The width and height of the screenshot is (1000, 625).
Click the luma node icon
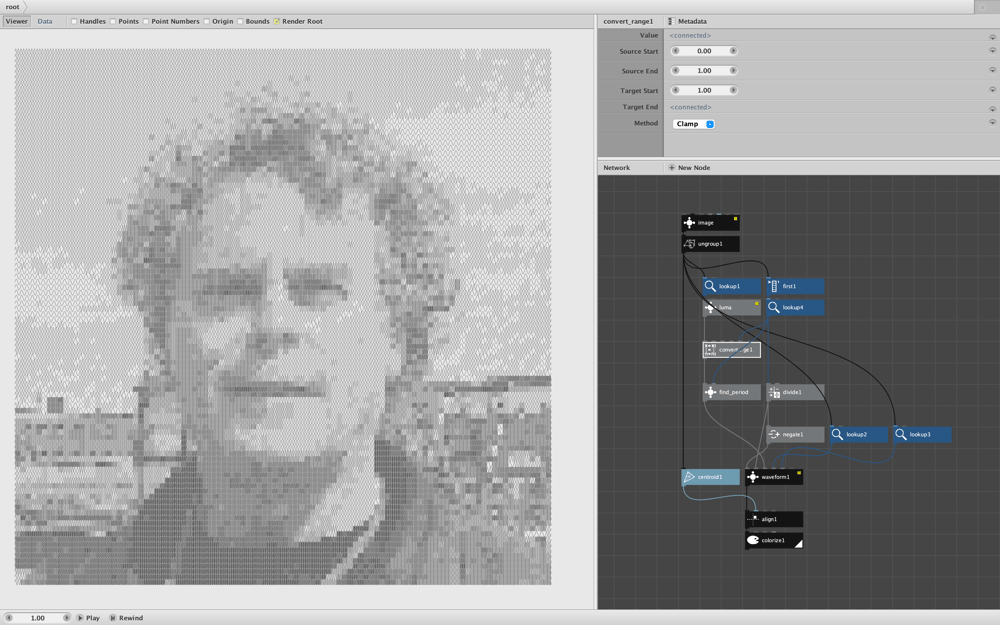(710, 307)
